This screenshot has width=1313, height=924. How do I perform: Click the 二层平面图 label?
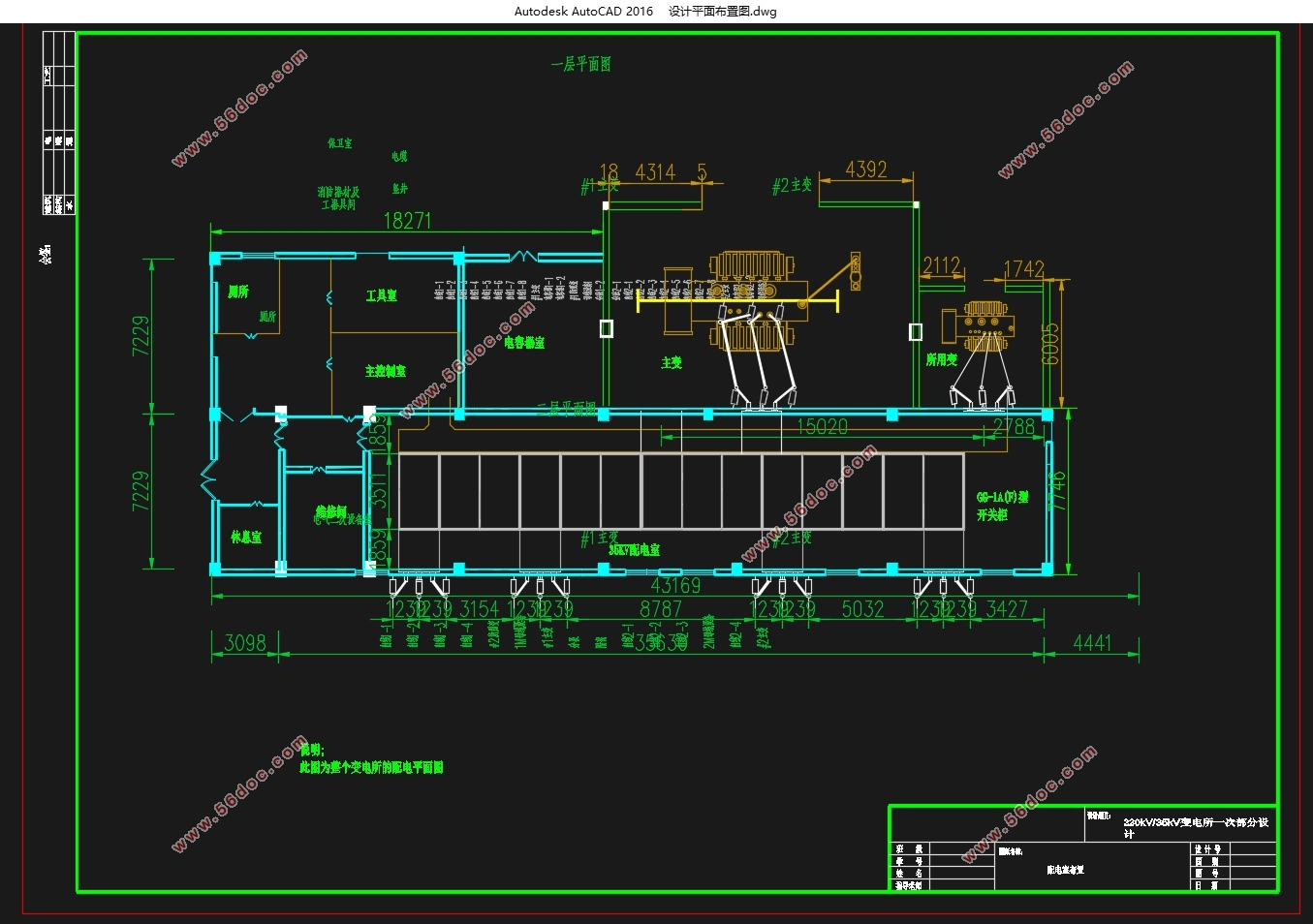[x=567, y=410]
